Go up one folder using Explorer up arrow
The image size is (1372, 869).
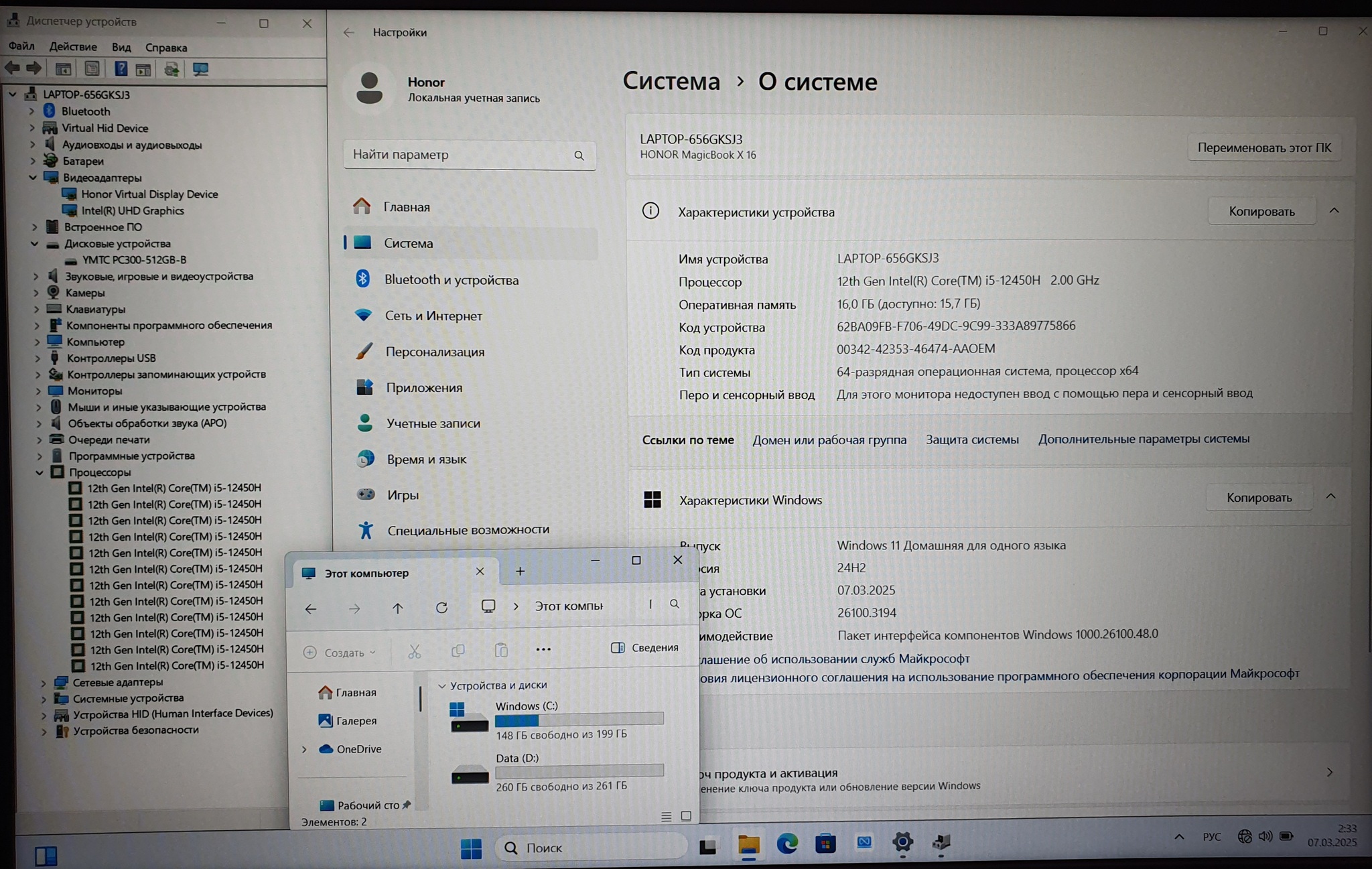[397, 608]
